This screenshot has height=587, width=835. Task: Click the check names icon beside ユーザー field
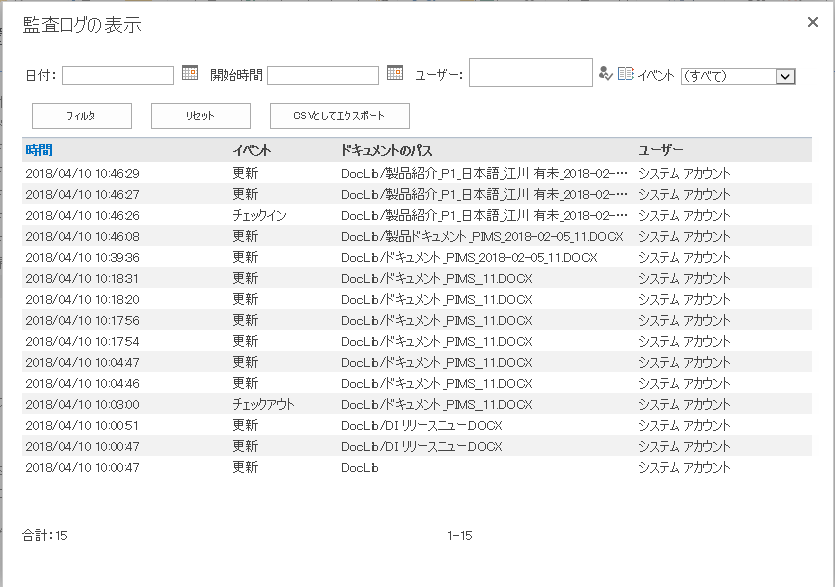click(x=605, y=74)
